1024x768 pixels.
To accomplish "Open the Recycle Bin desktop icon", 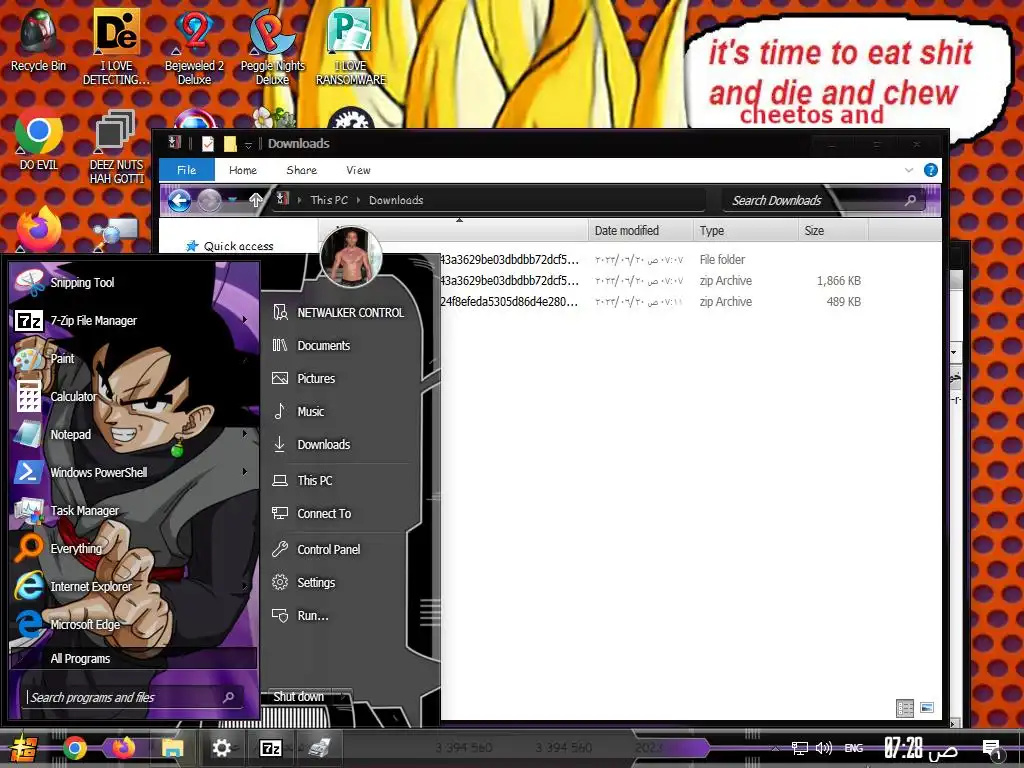I will [x=38, y=39].
